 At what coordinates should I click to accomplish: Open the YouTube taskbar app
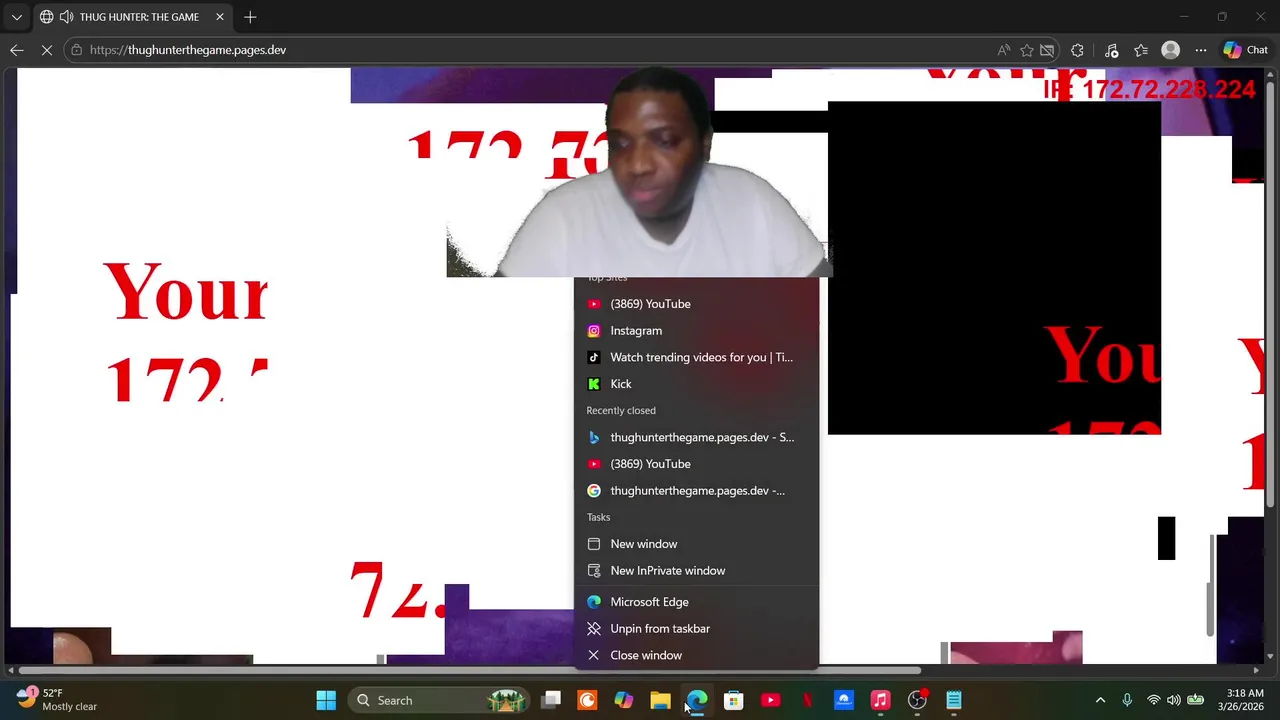click(x=770, y=700)
